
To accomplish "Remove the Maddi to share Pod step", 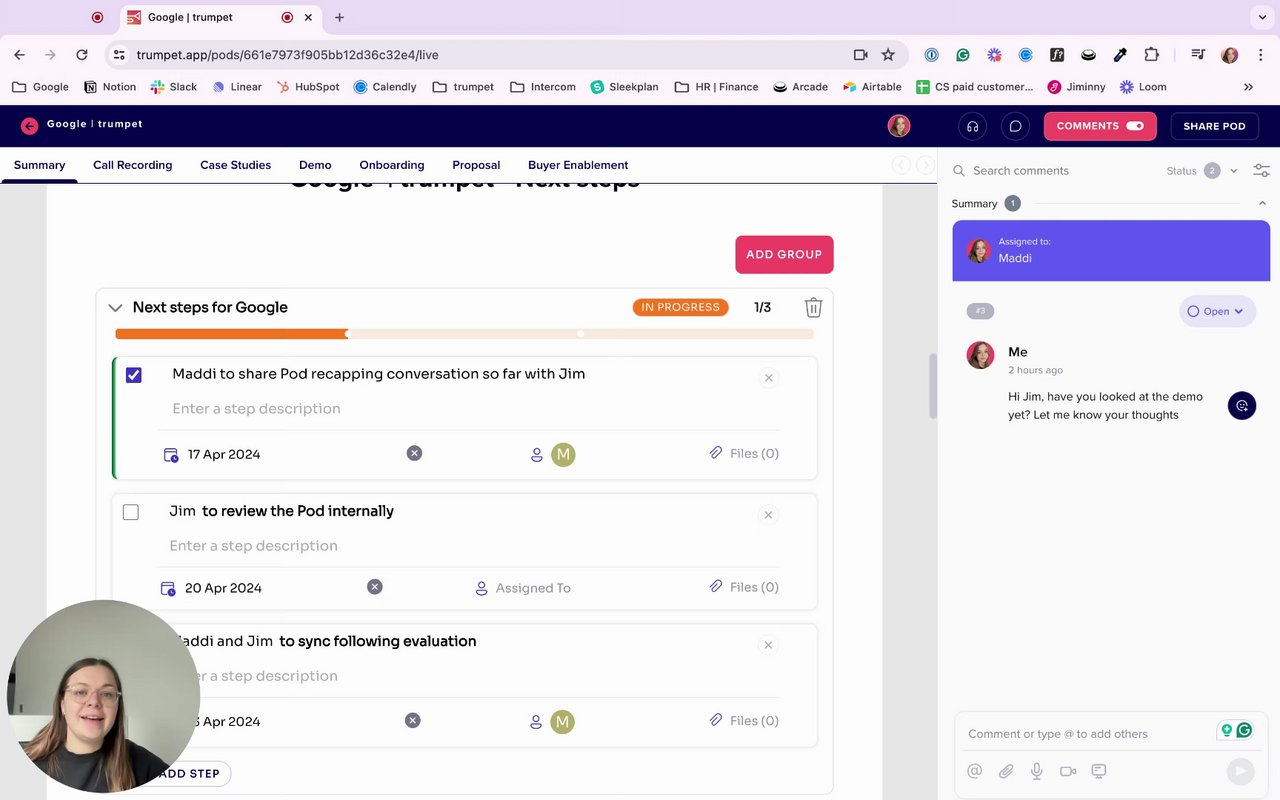I will (768, 378).
